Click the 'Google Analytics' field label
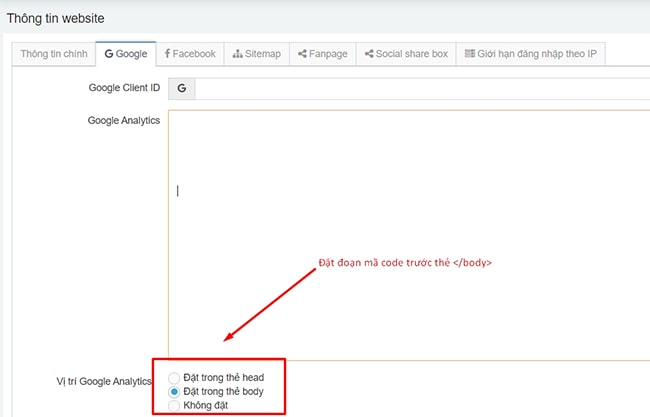The height and width of the screenshot is (417, 650). 124,121
